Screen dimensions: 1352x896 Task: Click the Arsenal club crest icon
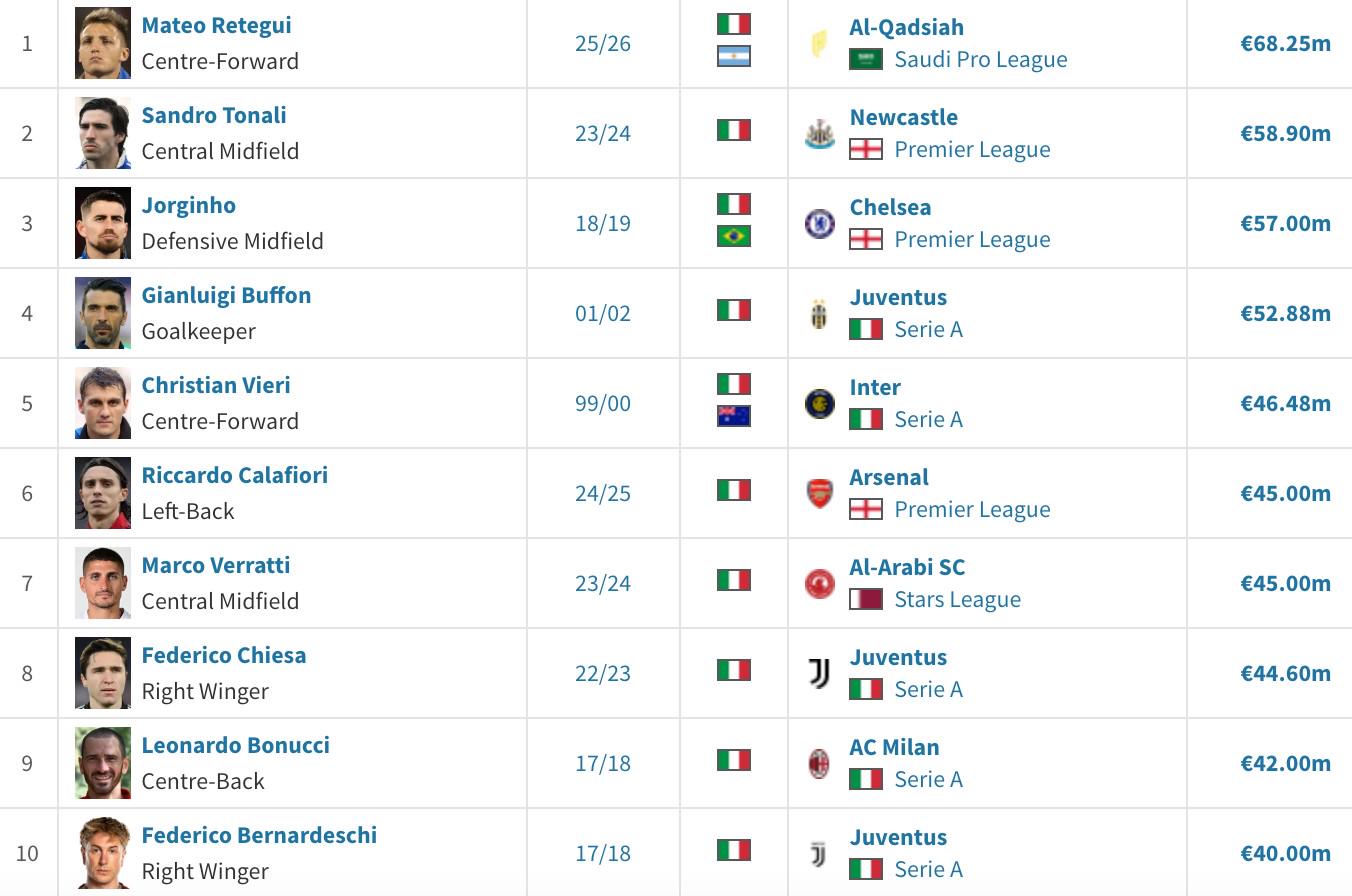click(819, 494)
